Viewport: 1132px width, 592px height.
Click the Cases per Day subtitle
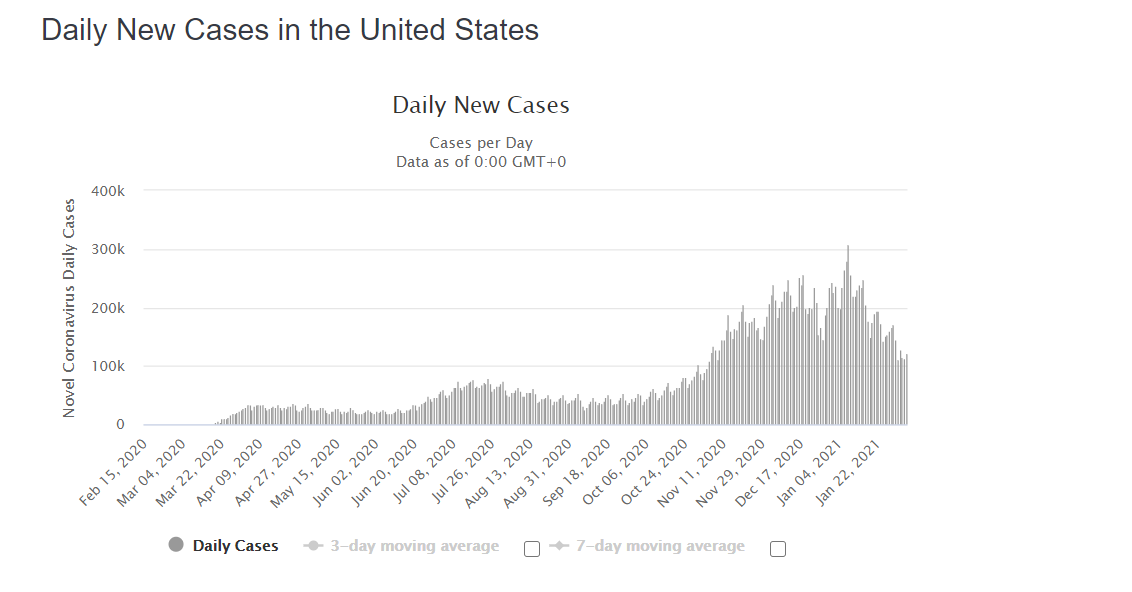tap(481, 143)
